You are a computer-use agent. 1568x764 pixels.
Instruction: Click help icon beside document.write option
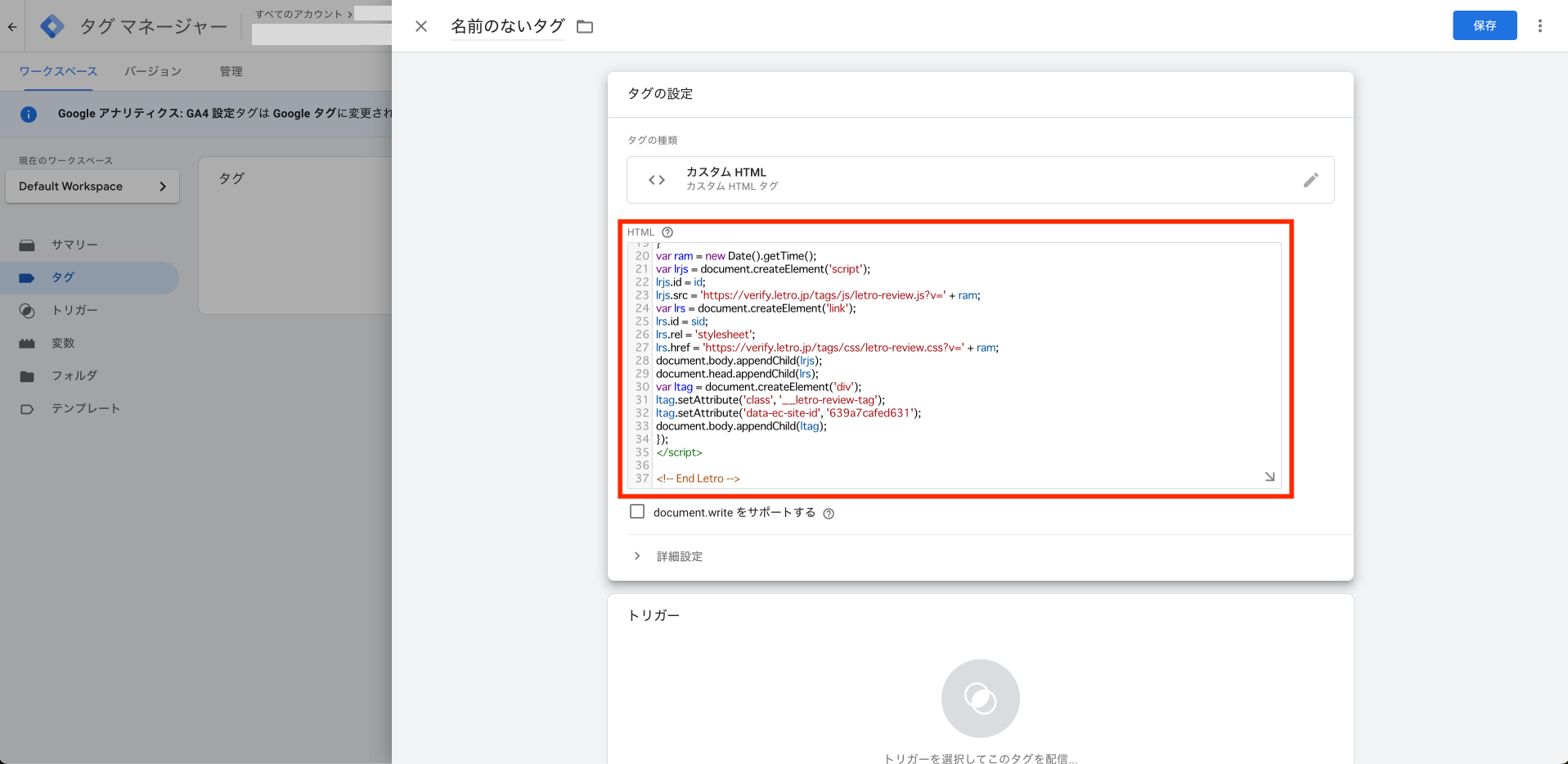(829, 514)
